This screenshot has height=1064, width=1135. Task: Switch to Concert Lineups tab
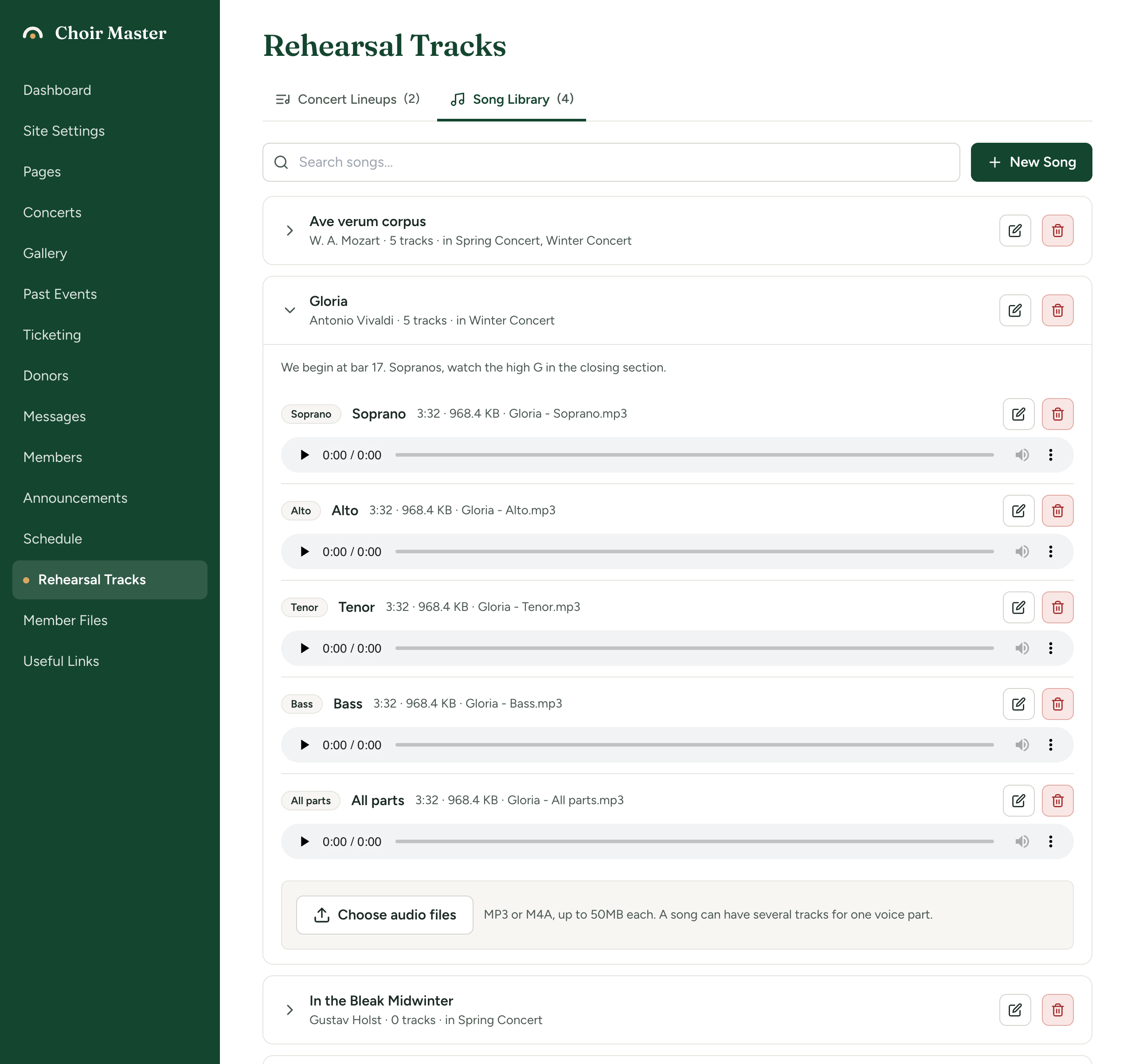click(347, 99)
